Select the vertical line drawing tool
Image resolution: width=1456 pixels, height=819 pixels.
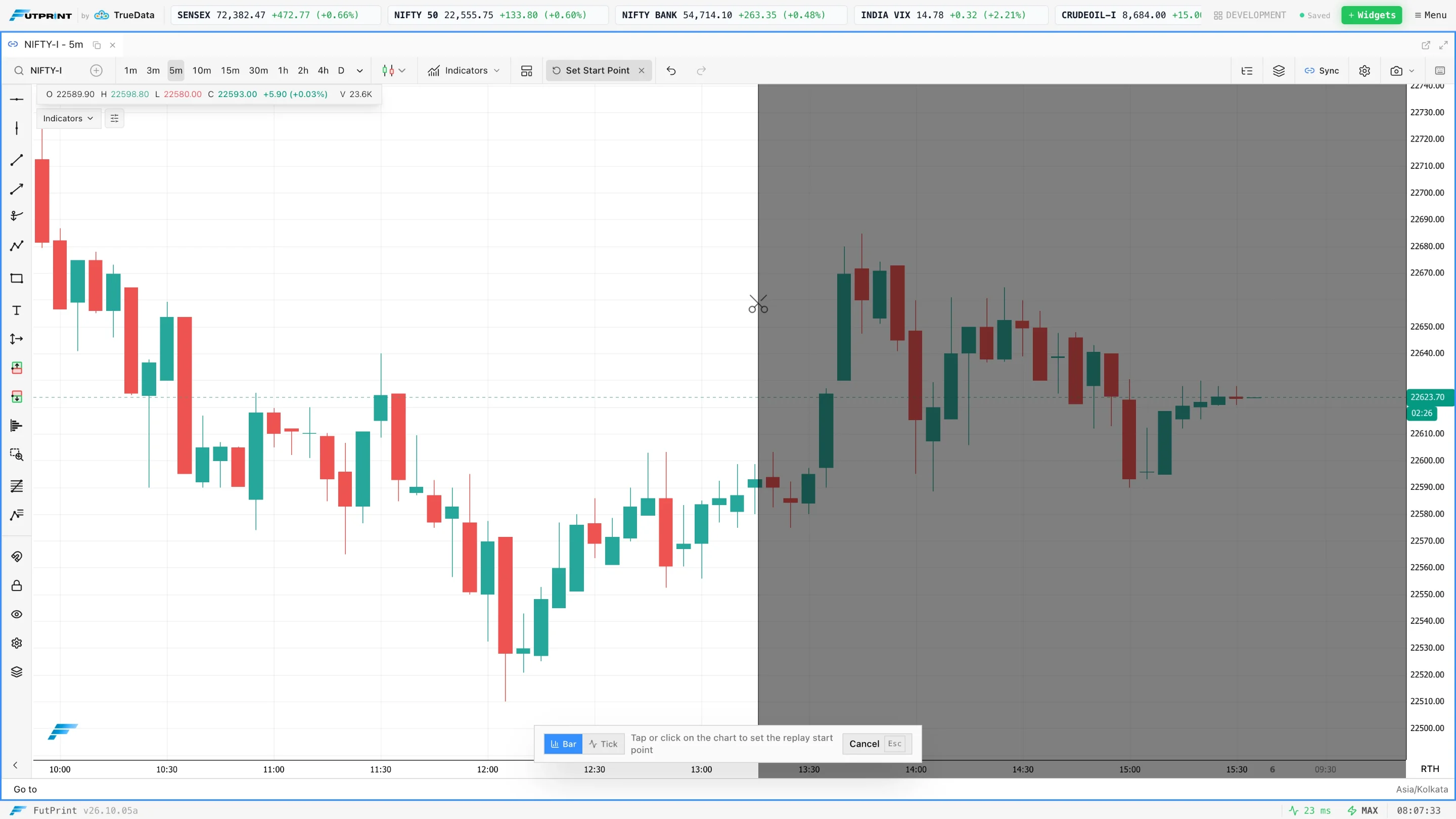(16, 128)
